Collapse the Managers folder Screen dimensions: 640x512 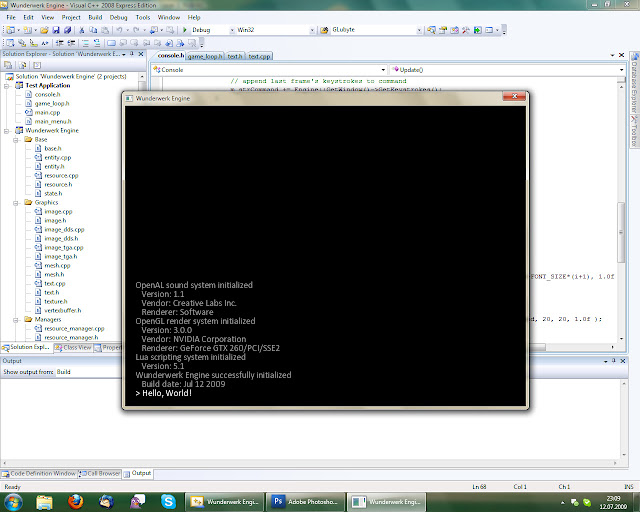point(16,320)
